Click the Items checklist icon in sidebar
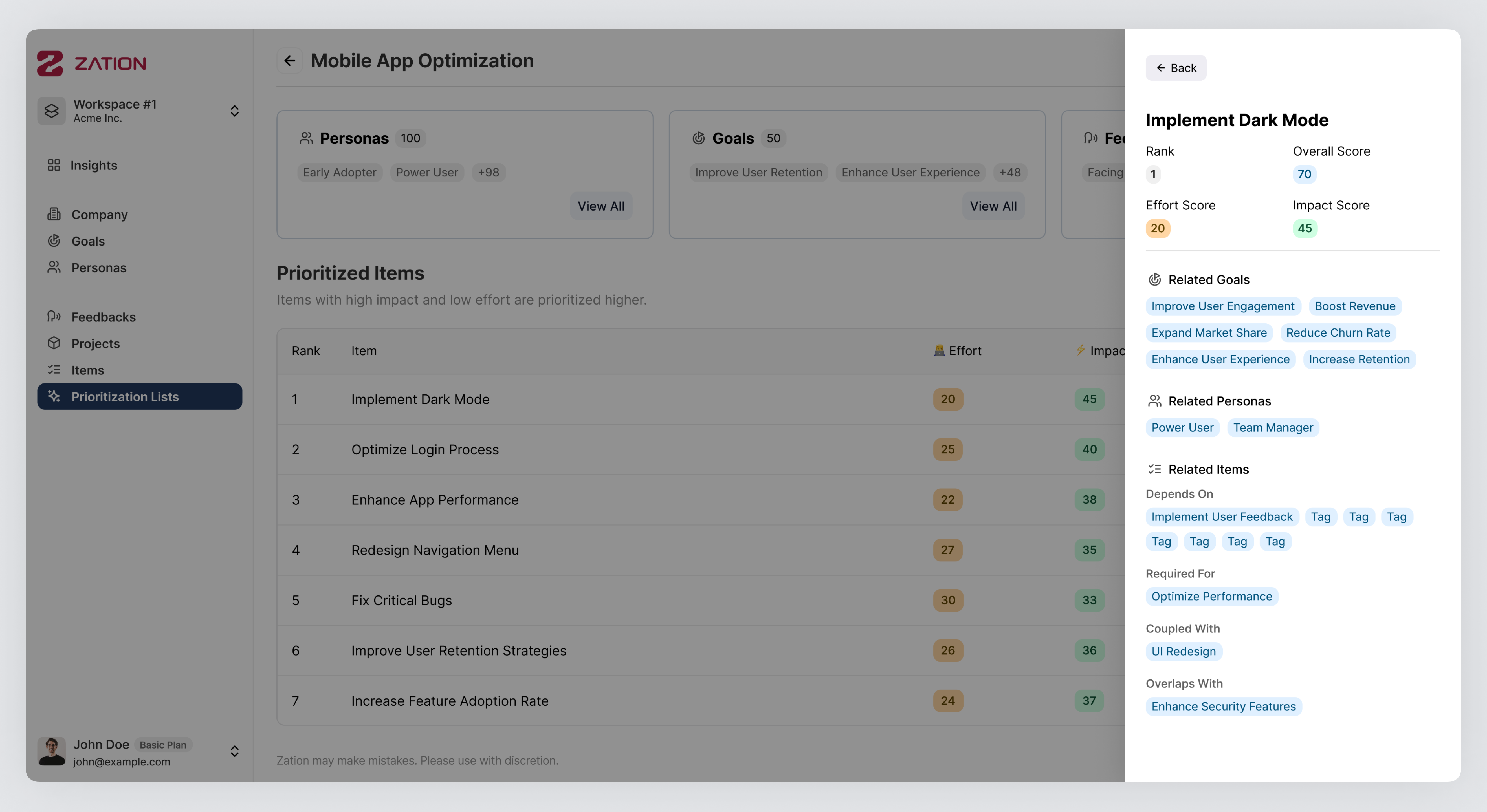Viewport: 1487px width, 812px height. tap(54, 369)
